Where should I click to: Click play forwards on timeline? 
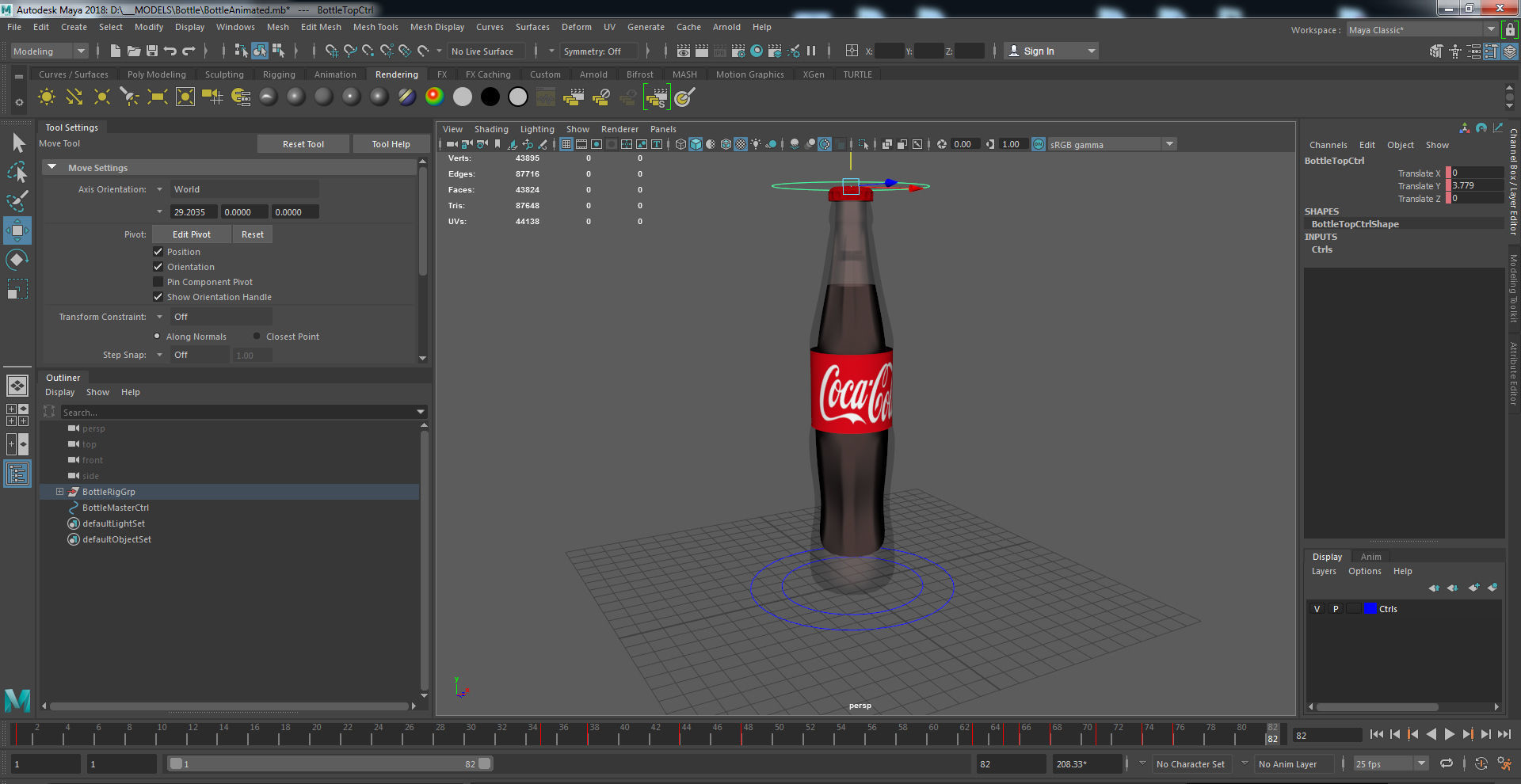pyautogui.click(x=1449, y=734)
